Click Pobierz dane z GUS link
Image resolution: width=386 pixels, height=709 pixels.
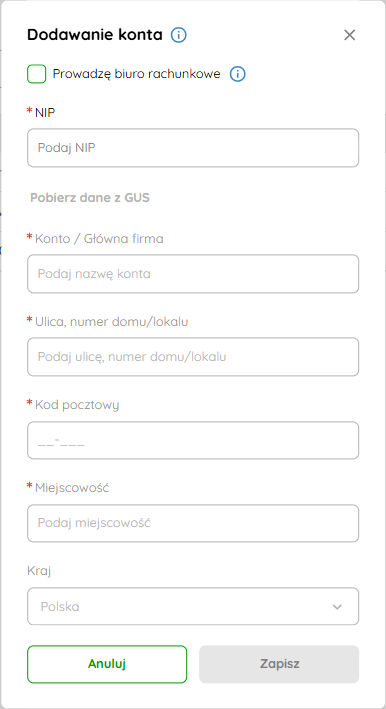[x=89, y=198]
